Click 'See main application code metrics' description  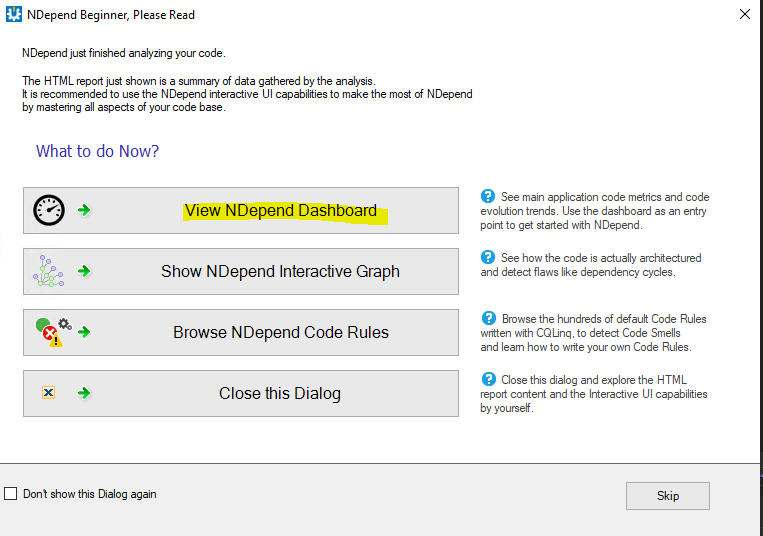(594, 211)
